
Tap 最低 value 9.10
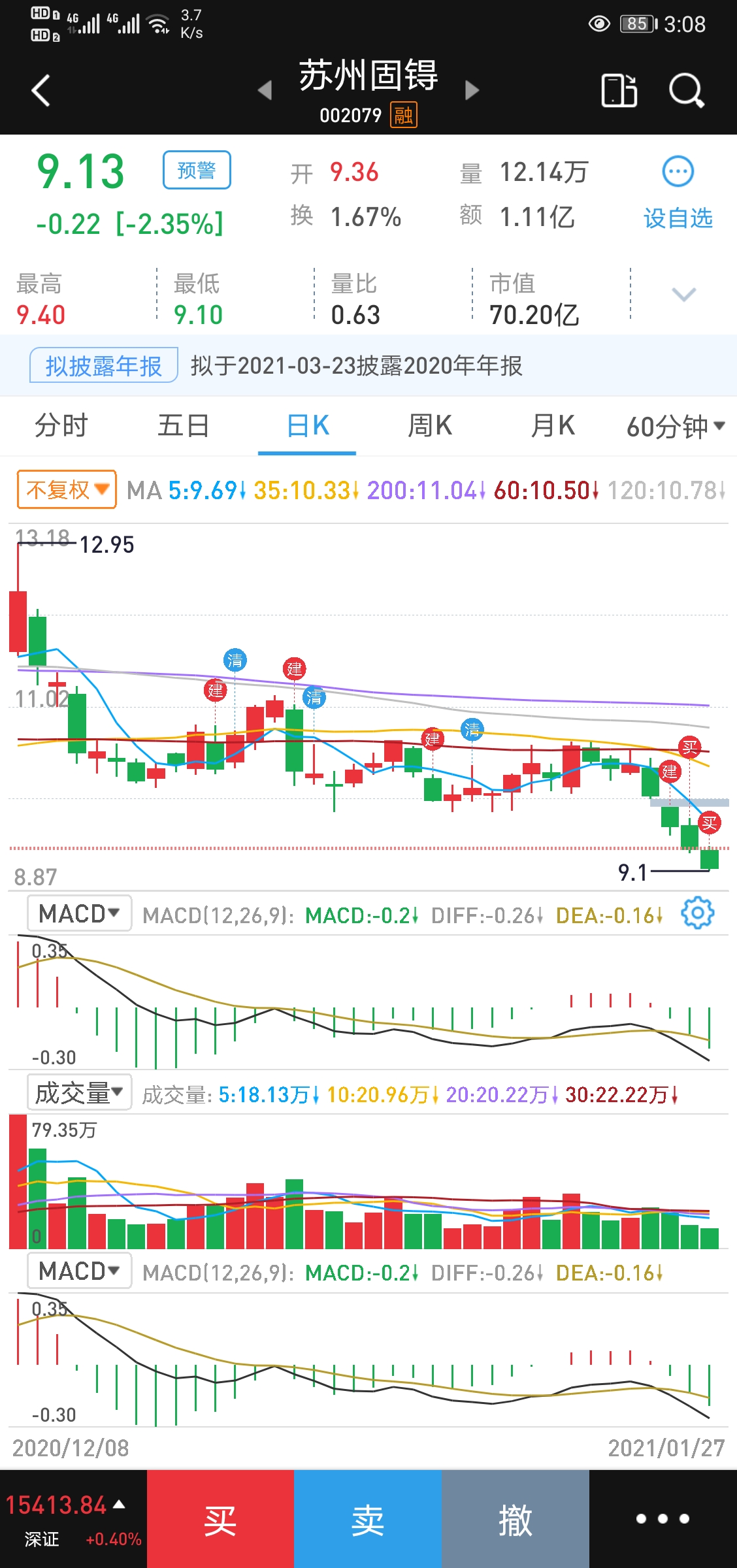click(x=198, y=315)
